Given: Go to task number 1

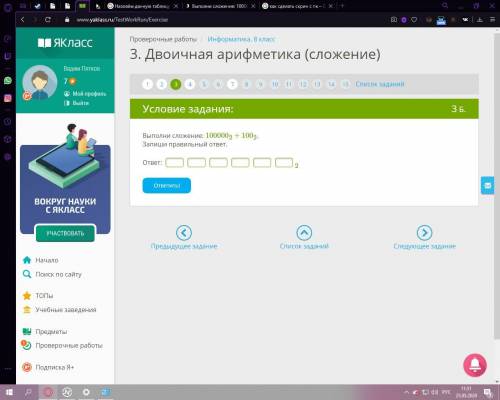Looking at the screenshot, I should pyautogui.click(x=147, y=84).
